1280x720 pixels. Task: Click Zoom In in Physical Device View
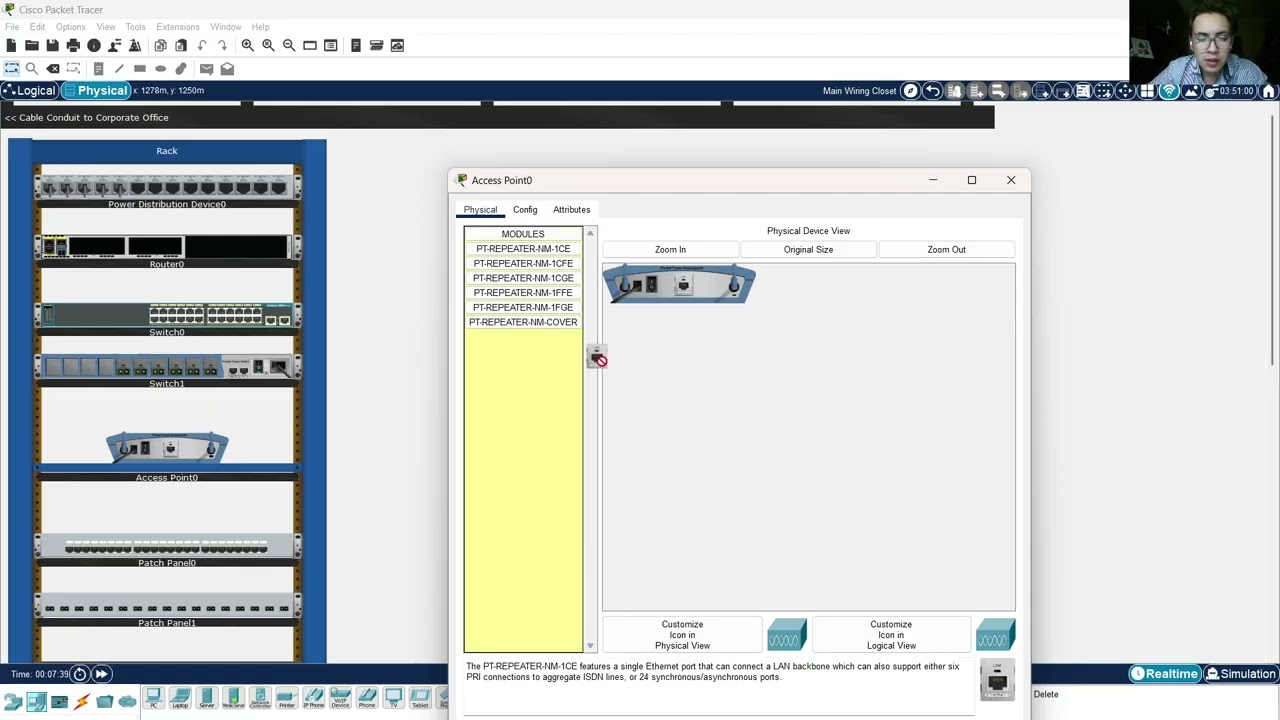pyautogui.click(x=670, y=250)
